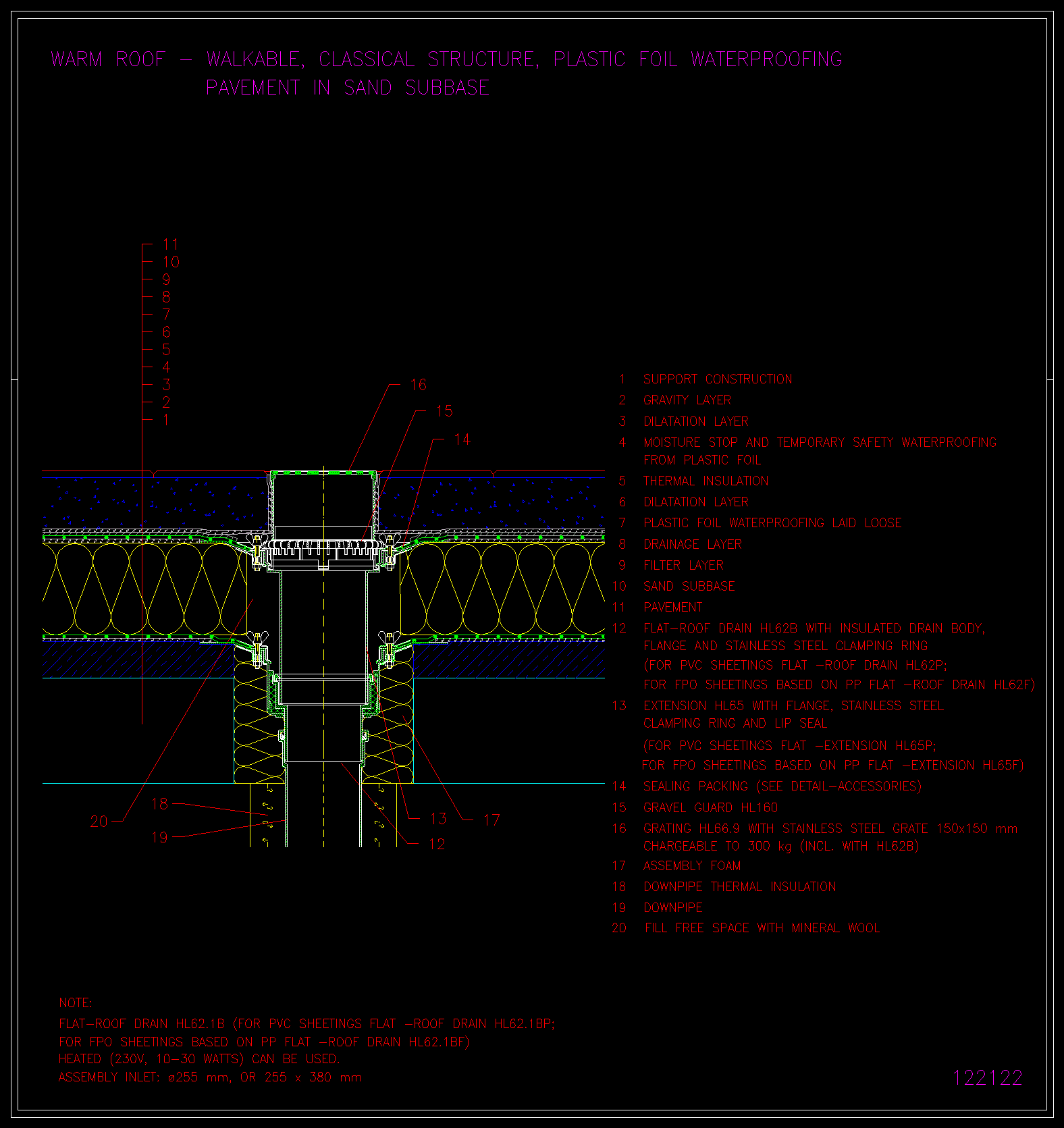Select the drawing number '122122'
1064x1128 pixels.
988,1078
